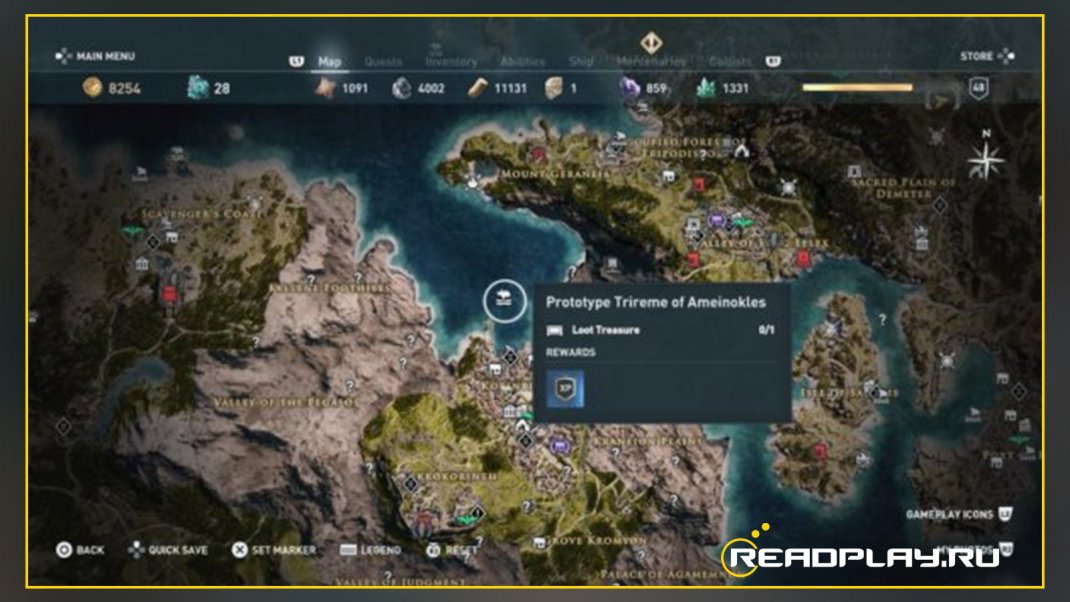This screenshot has width=1070, height=602.
Task: Click the drachmae gold coin icon
Action: pyautogui.click(x=92, y=87)
